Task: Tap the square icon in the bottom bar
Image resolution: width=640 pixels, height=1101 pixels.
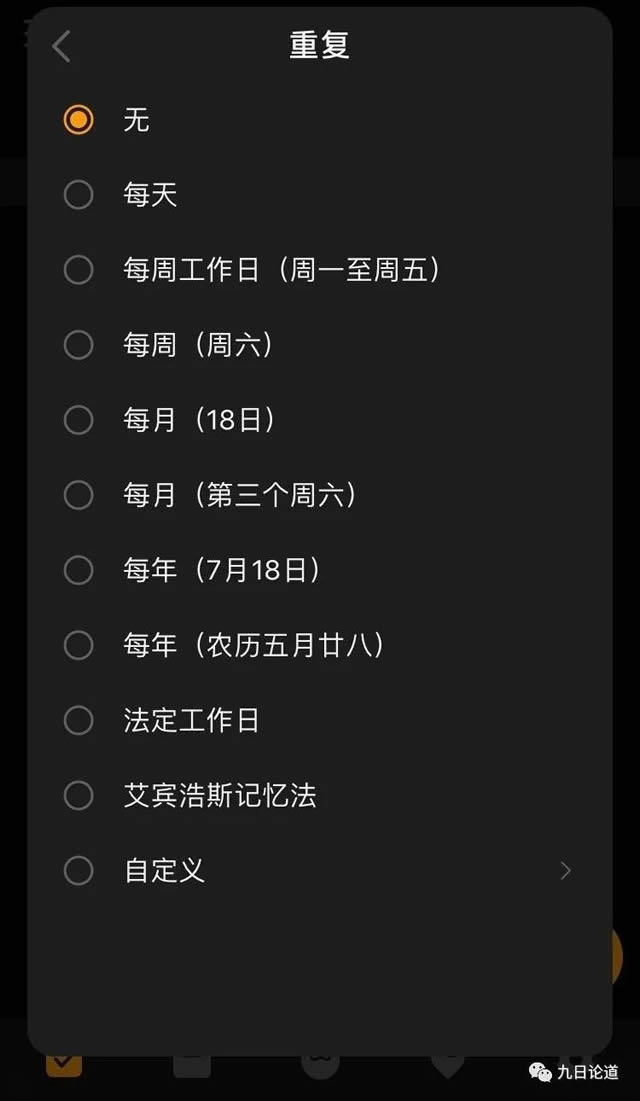Action: pos(190,1065)
